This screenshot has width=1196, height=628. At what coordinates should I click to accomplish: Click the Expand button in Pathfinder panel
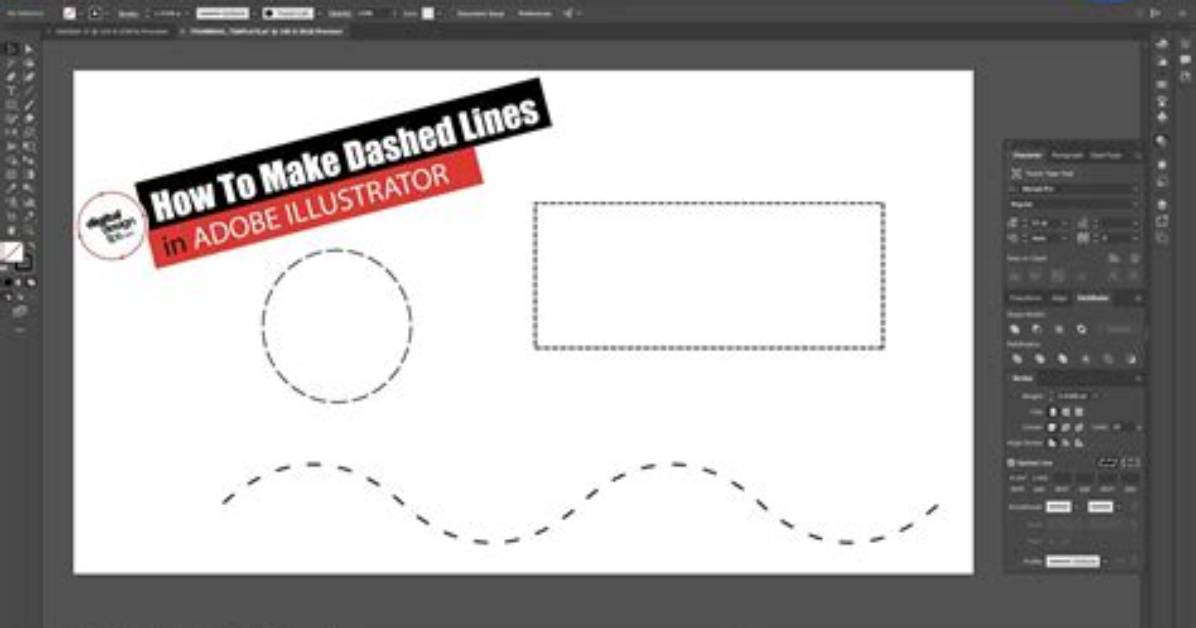[1119, 329]
